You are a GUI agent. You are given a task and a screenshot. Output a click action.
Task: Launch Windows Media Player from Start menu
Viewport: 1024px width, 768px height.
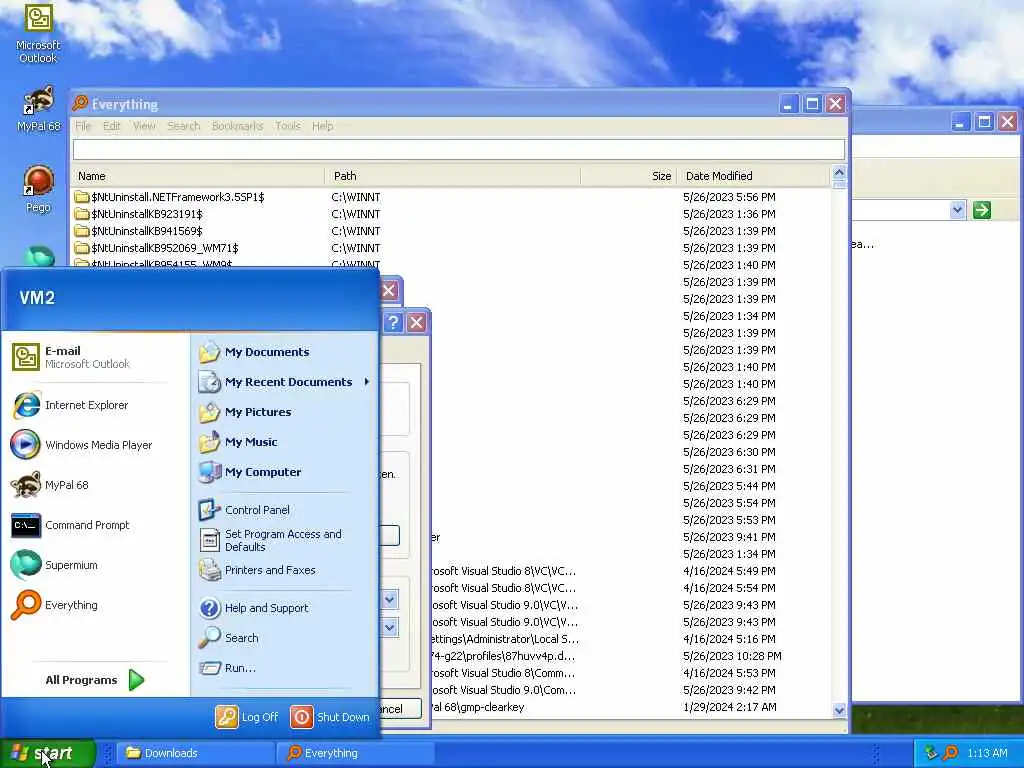point(94,445)
